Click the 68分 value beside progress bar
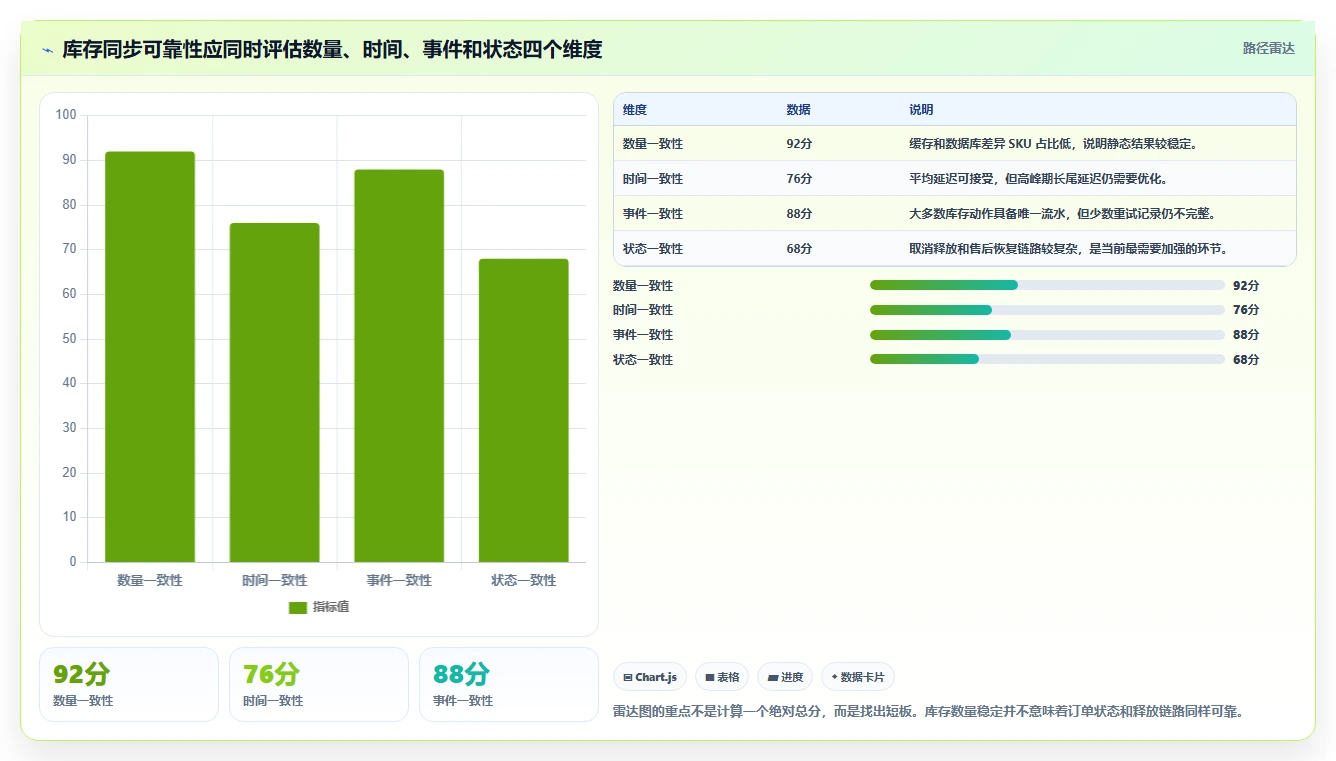 tap(1246, 360)
